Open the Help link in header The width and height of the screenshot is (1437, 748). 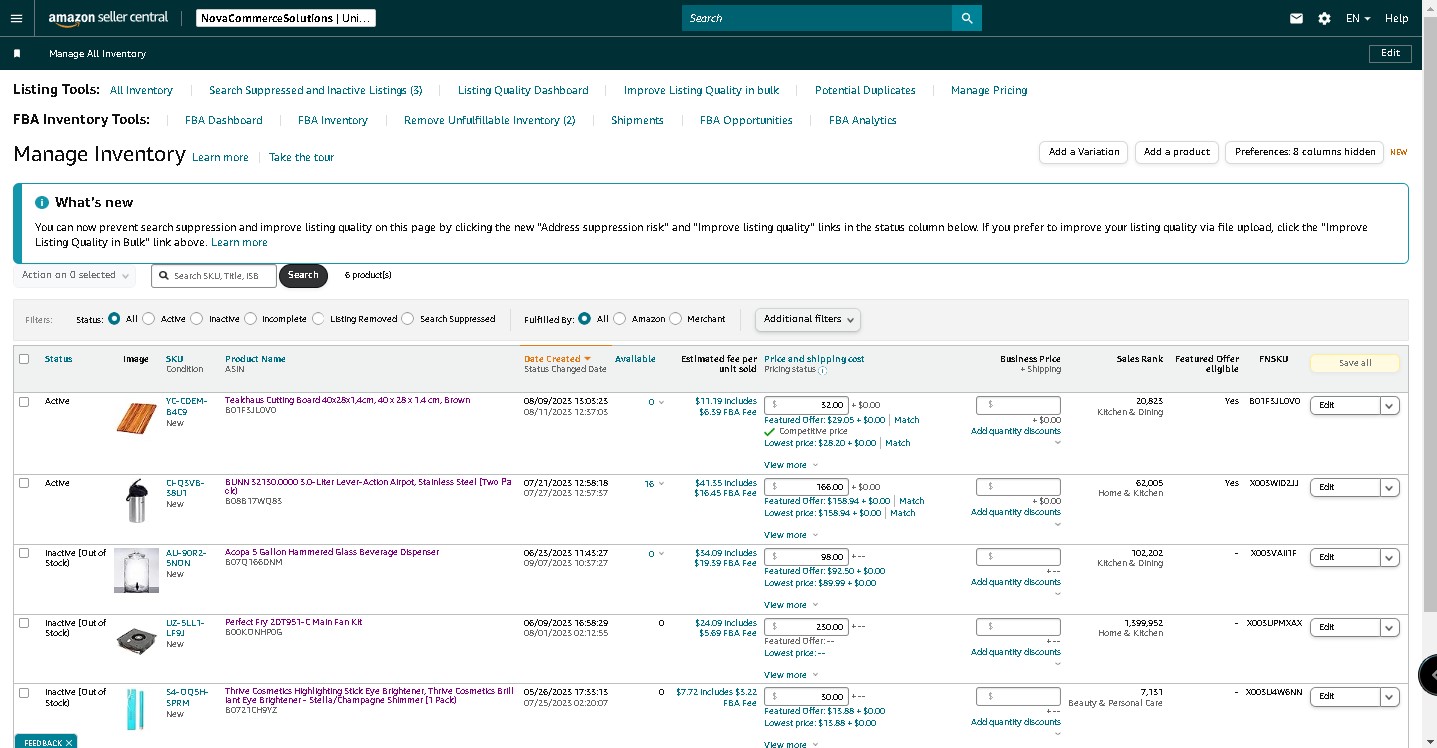tap(1397, 18)
